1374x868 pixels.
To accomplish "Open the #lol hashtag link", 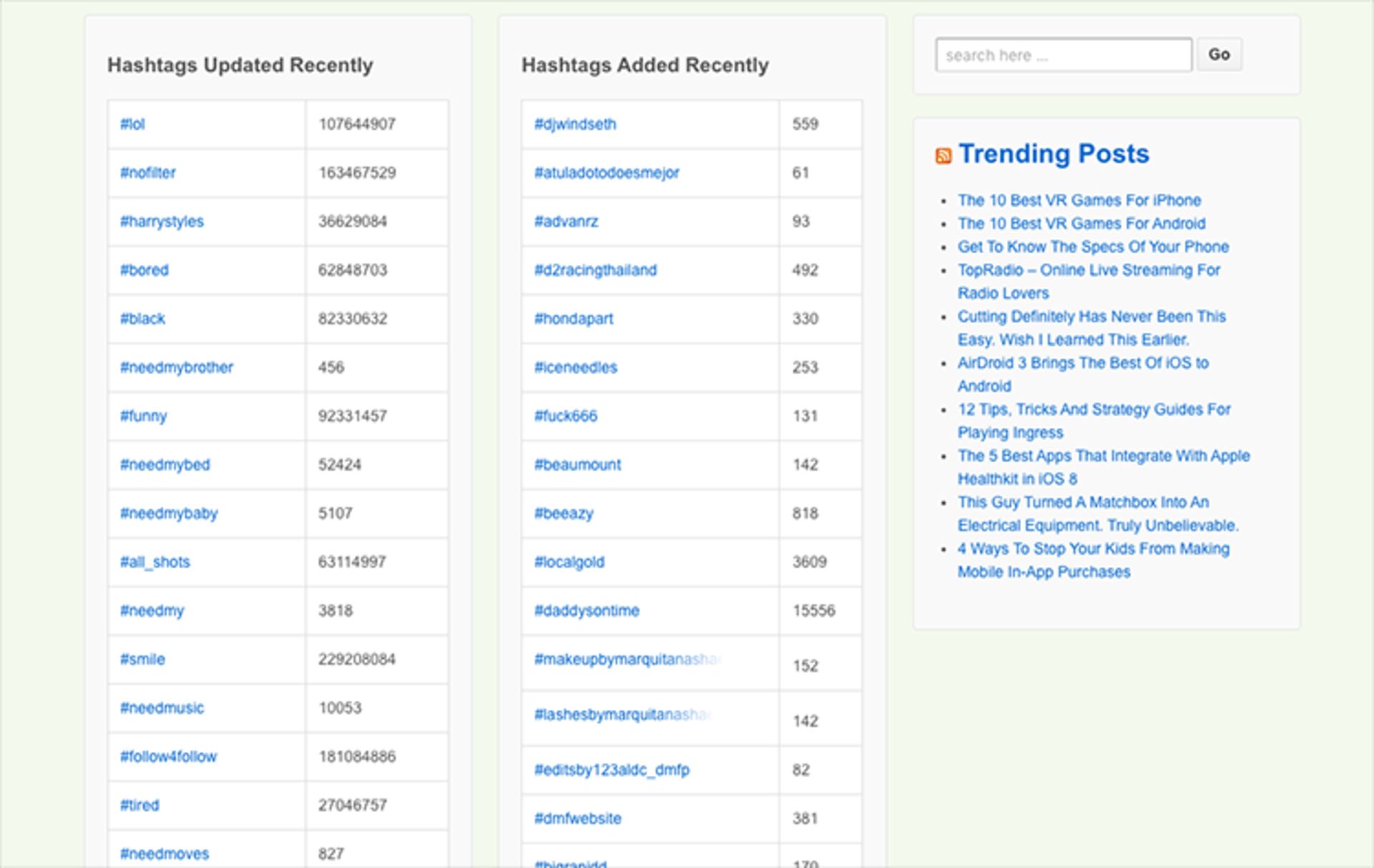I will pyautogui.click(x=132, y=124).
